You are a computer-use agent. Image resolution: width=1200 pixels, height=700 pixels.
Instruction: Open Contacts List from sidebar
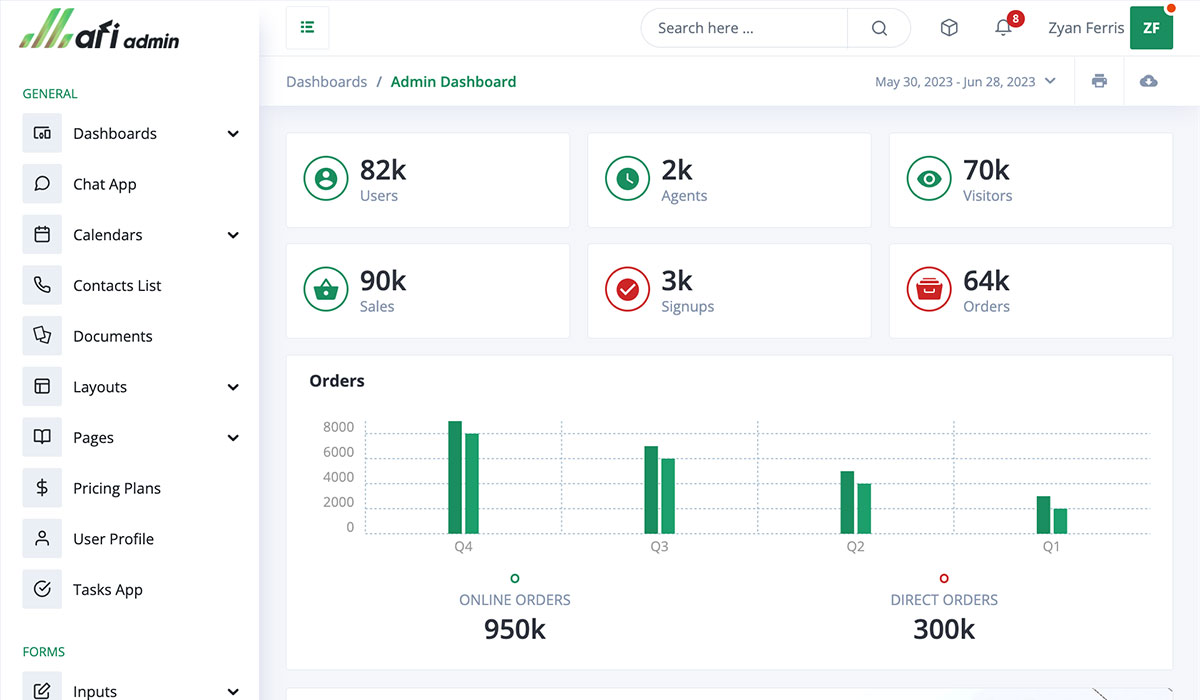tap(117, 285)
